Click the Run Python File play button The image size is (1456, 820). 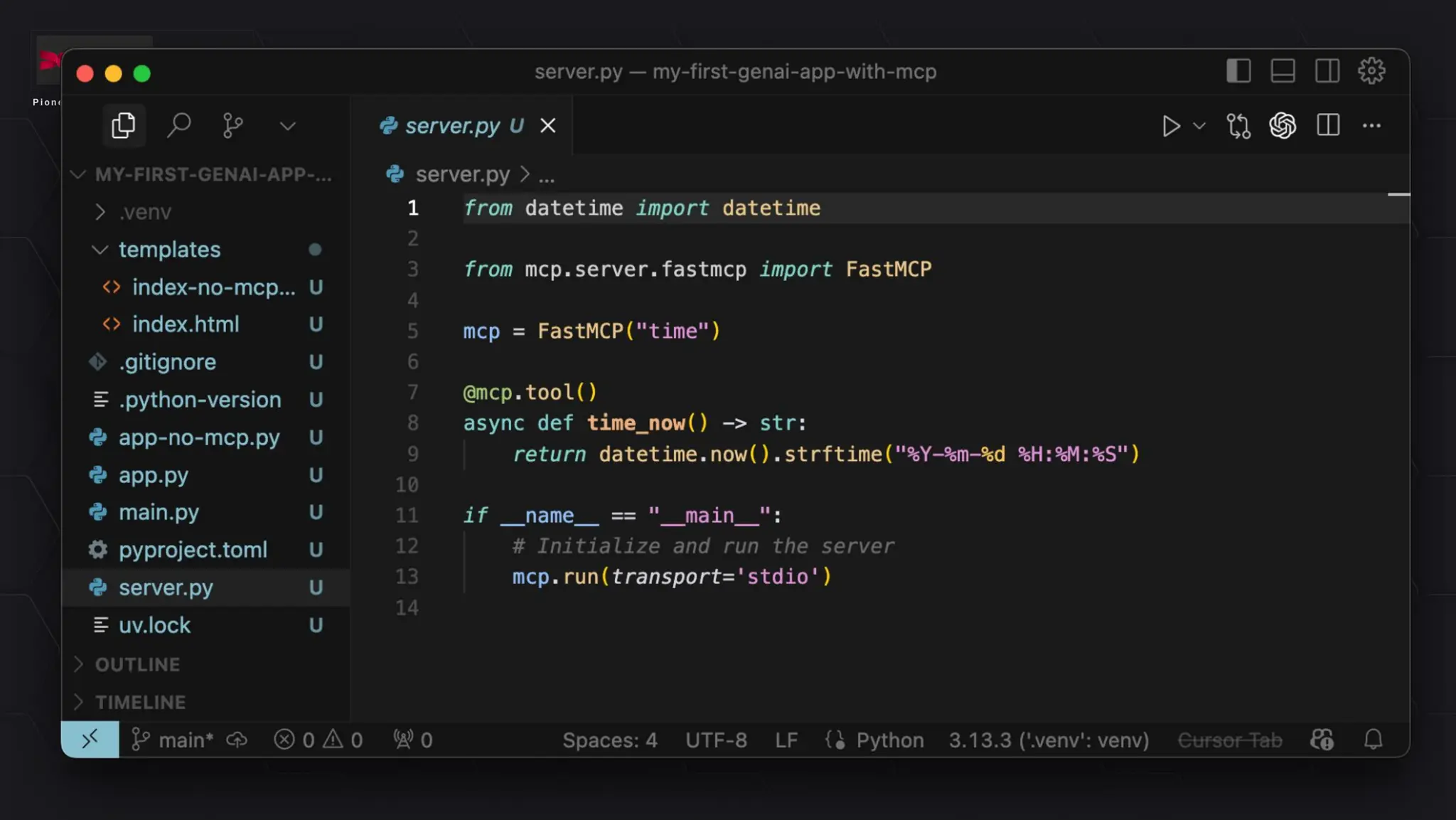click(1170, 127)
